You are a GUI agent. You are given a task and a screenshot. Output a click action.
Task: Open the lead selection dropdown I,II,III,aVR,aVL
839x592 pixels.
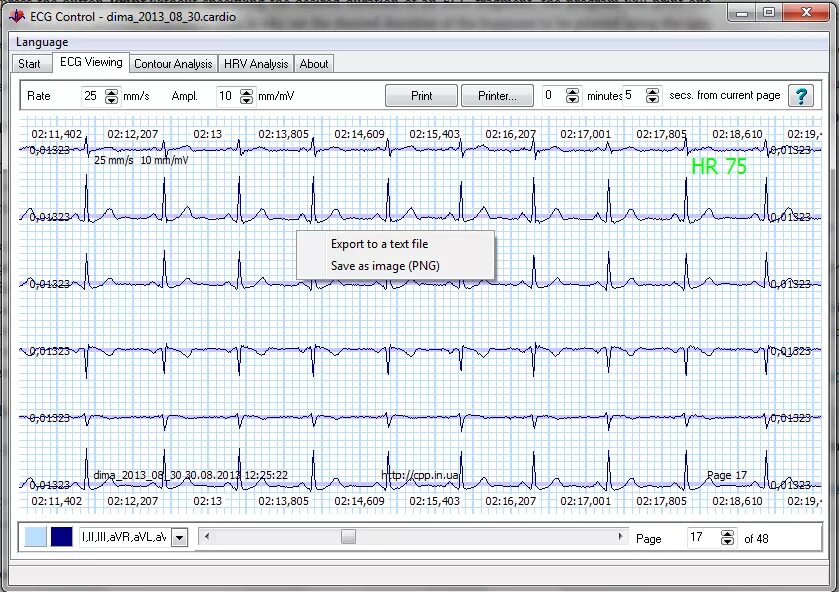(x=178, y=537)
